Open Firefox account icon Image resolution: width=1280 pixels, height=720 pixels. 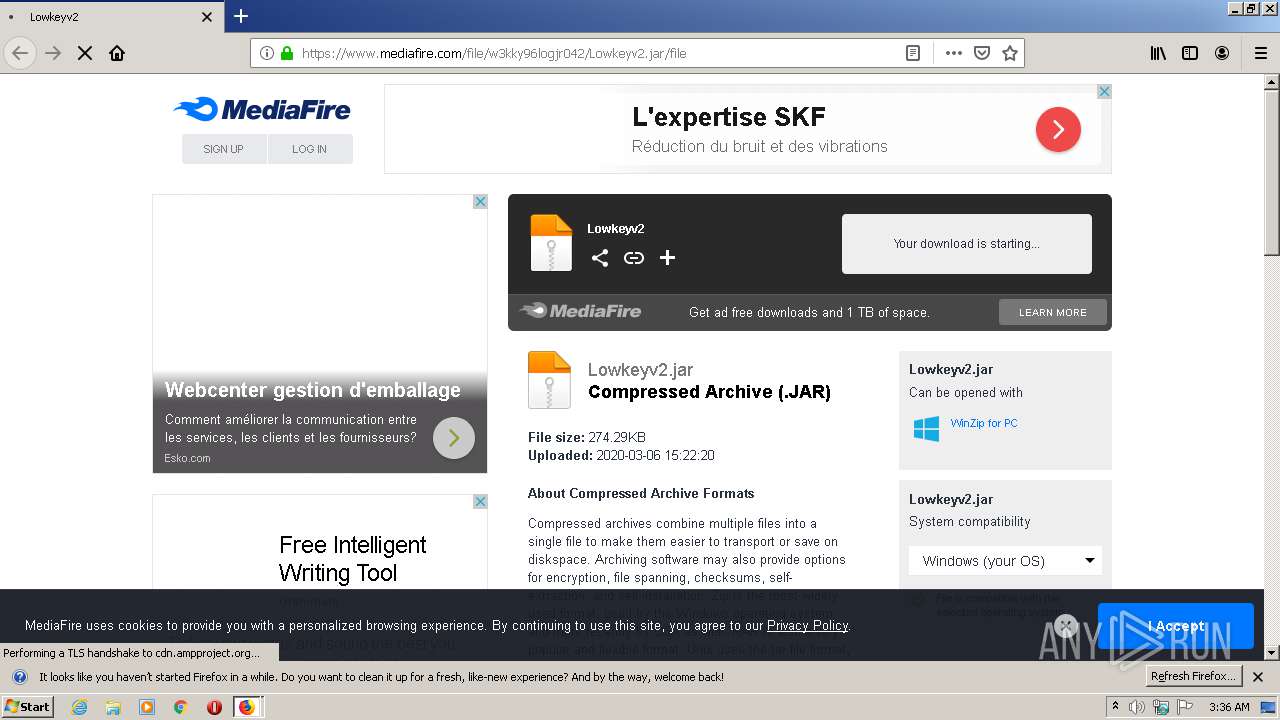click(1222, 53)
